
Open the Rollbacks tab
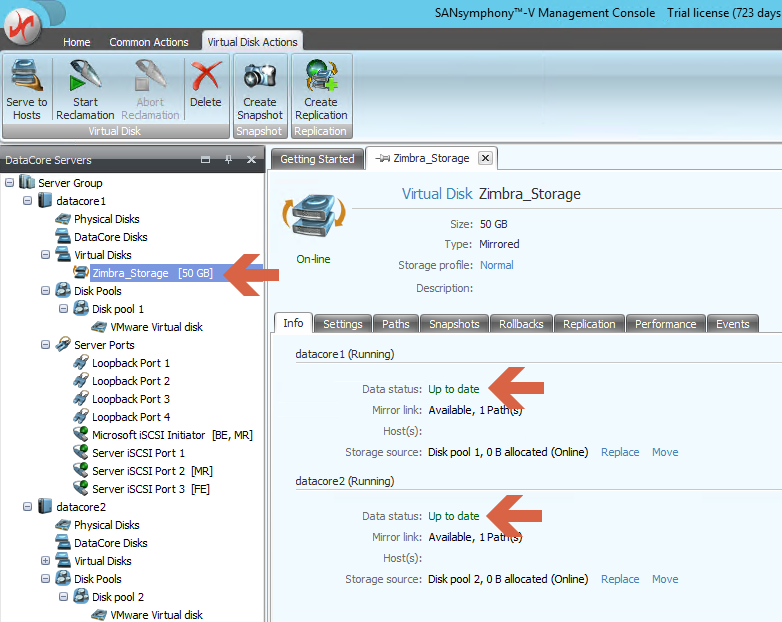(x=521, y=324)
